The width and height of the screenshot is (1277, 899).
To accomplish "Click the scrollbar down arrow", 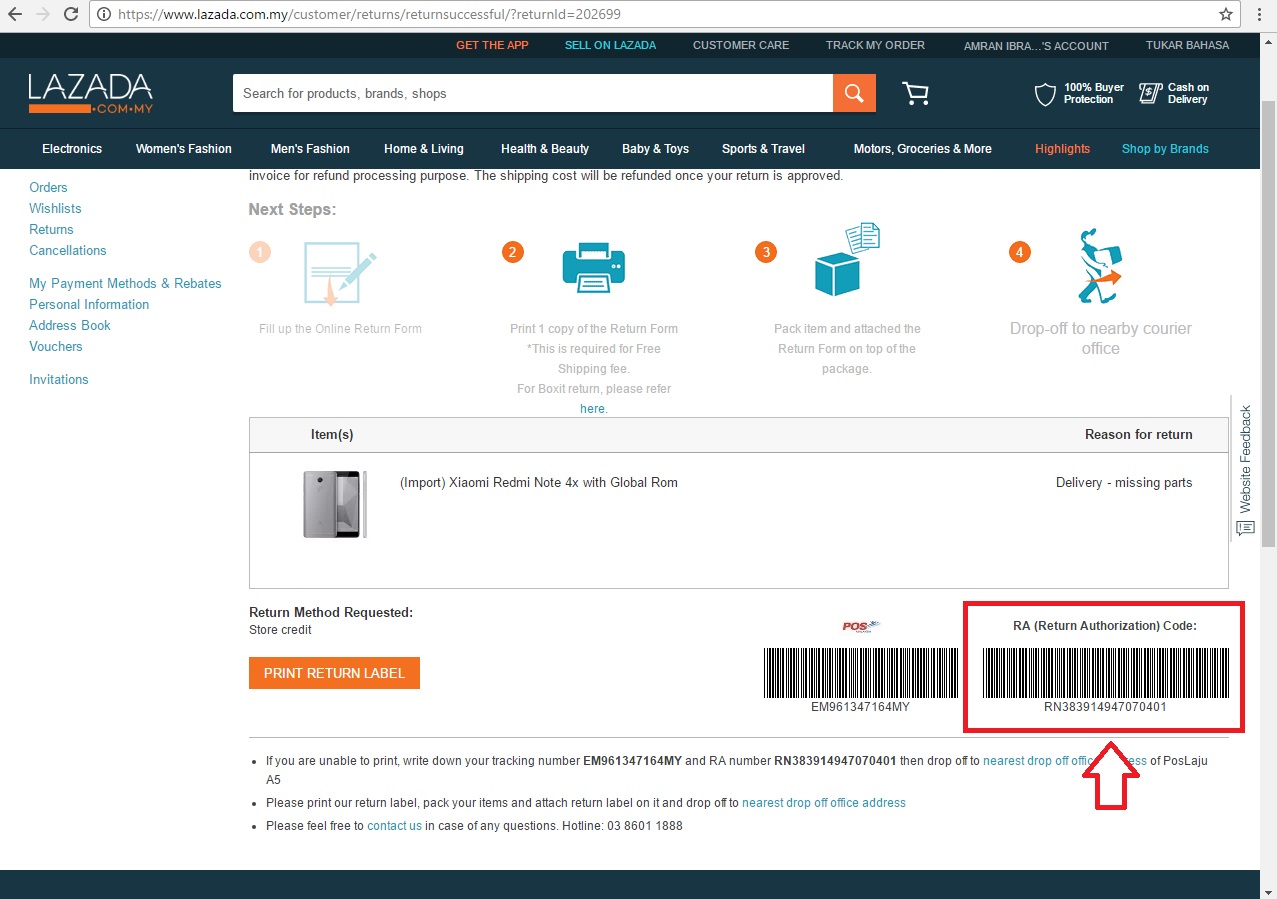I will pyautogui.click(x=1268, y=890).
